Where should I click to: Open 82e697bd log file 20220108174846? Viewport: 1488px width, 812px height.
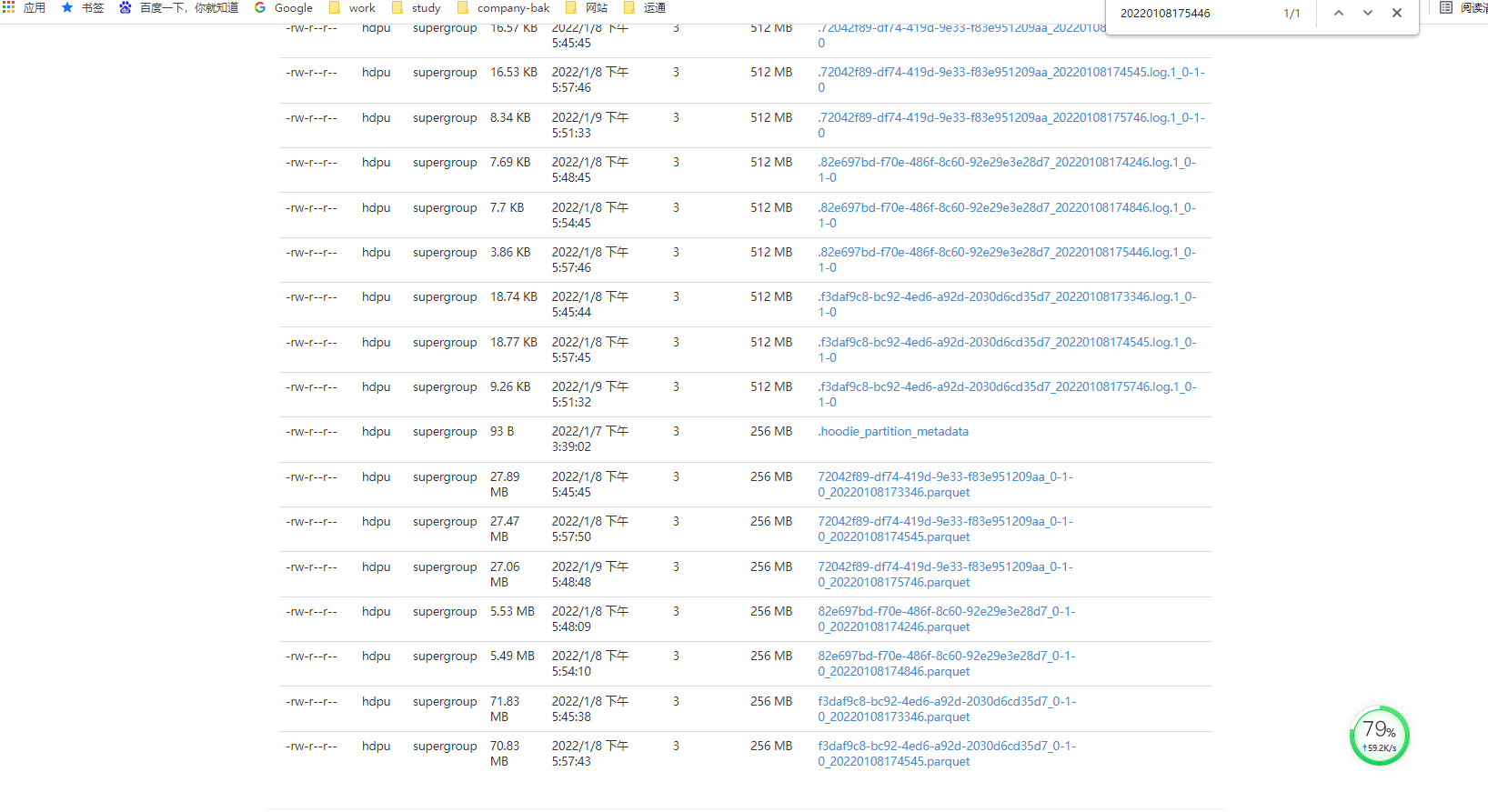(x=1007, y=216)
